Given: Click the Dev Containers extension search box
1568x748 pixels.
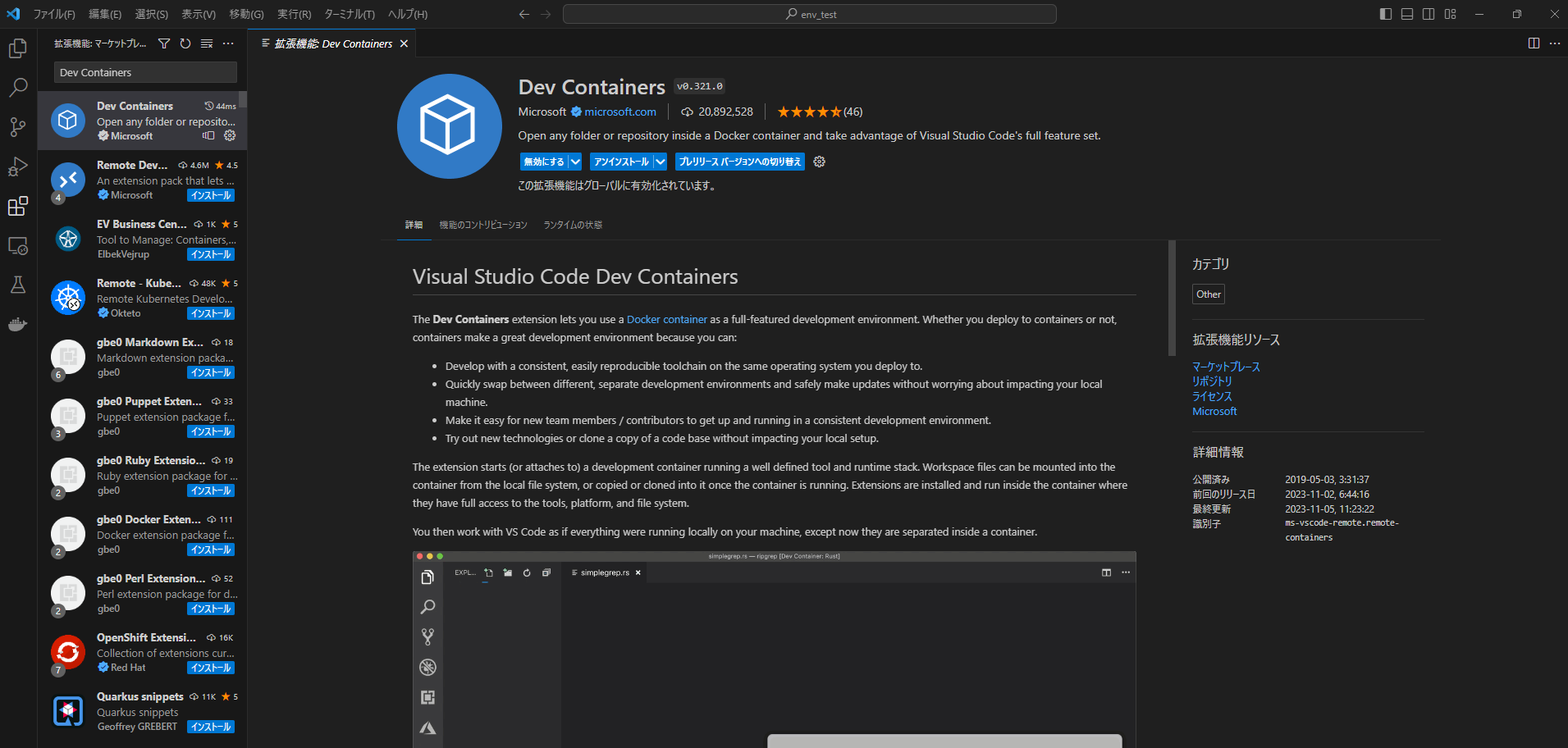Looking at the screenshot, I should [x=144, y=72].
